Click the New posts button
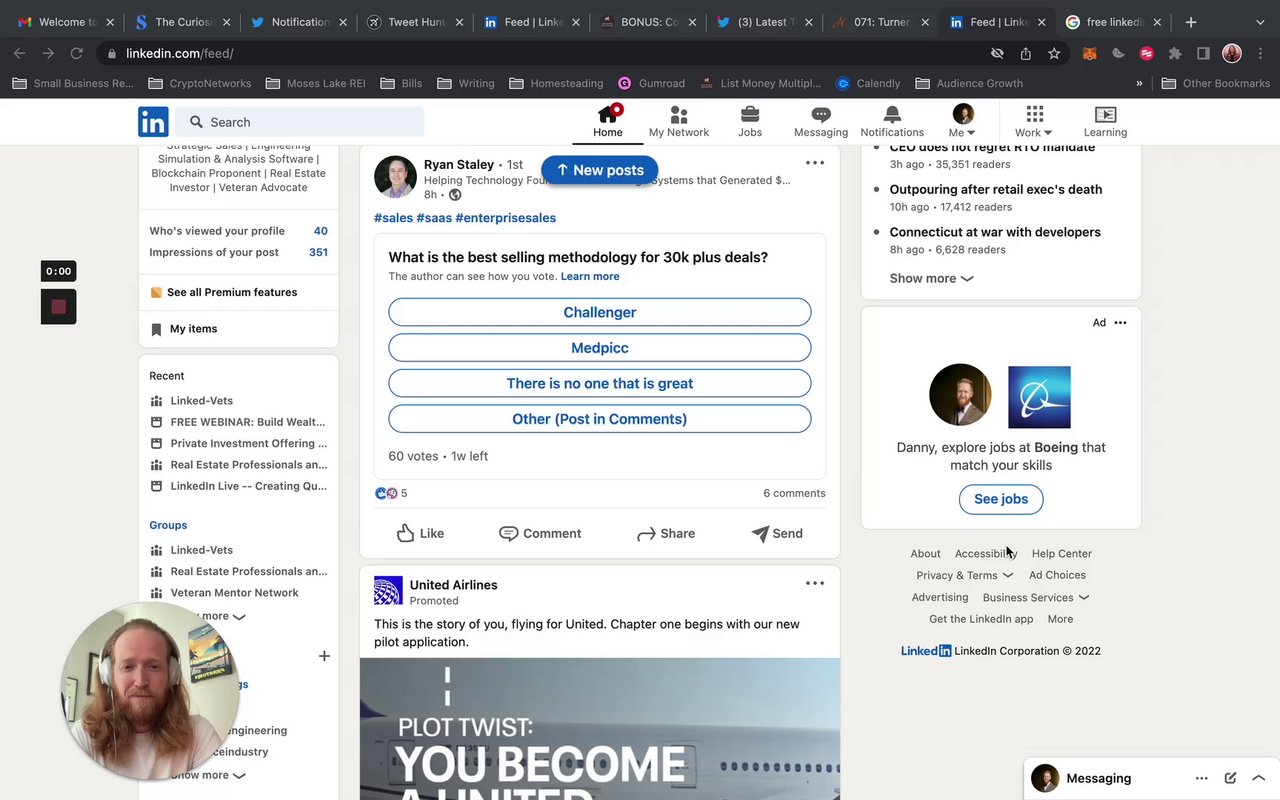Image resolution: width=1280 pixels, height=800 pixels. [x=600, y=170]
